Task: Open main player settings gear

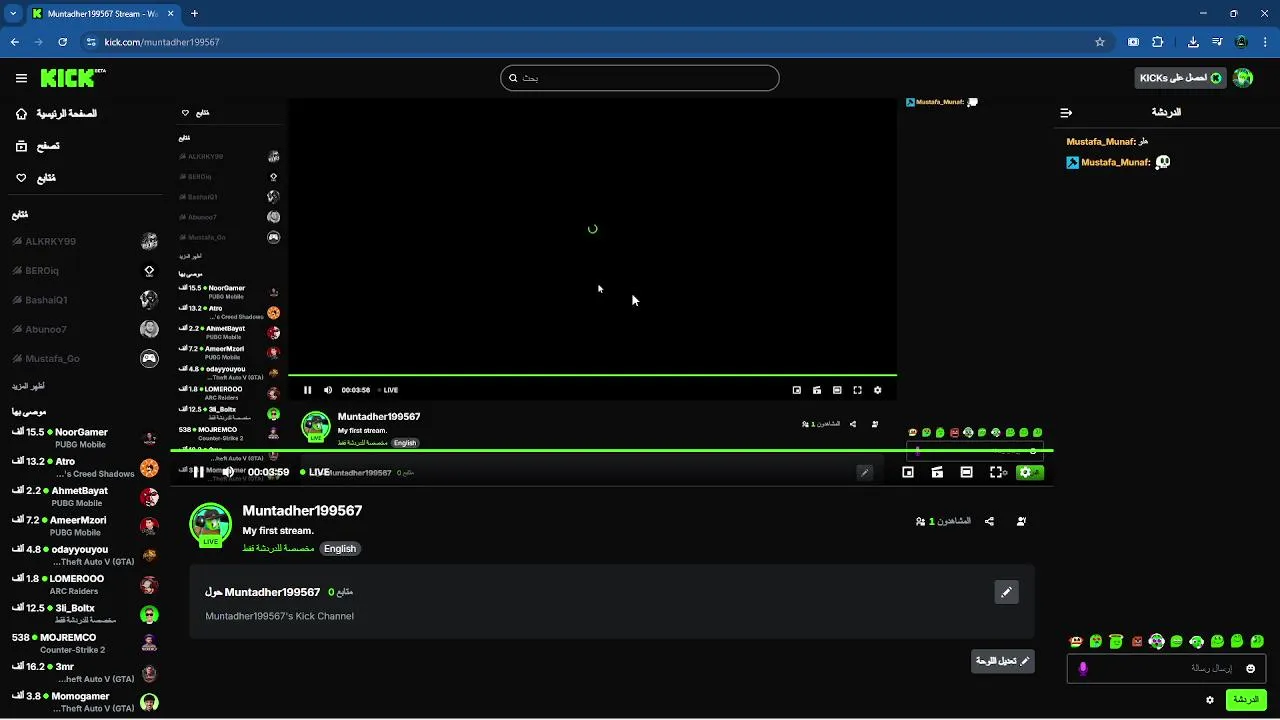Action: pos(1025,472)
